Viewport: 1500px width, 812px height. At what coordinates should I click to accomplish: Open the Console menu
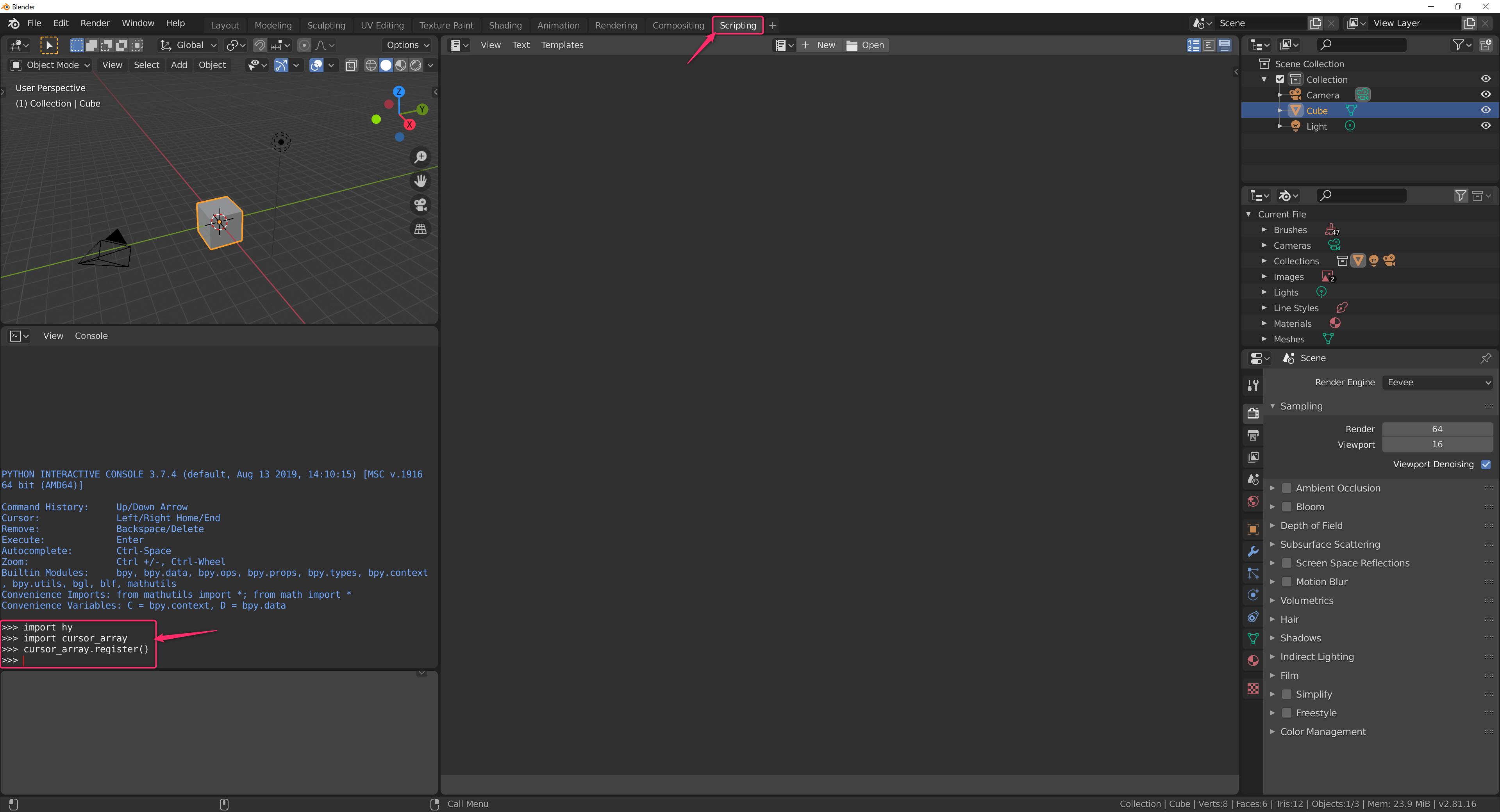tap(91, 336)
